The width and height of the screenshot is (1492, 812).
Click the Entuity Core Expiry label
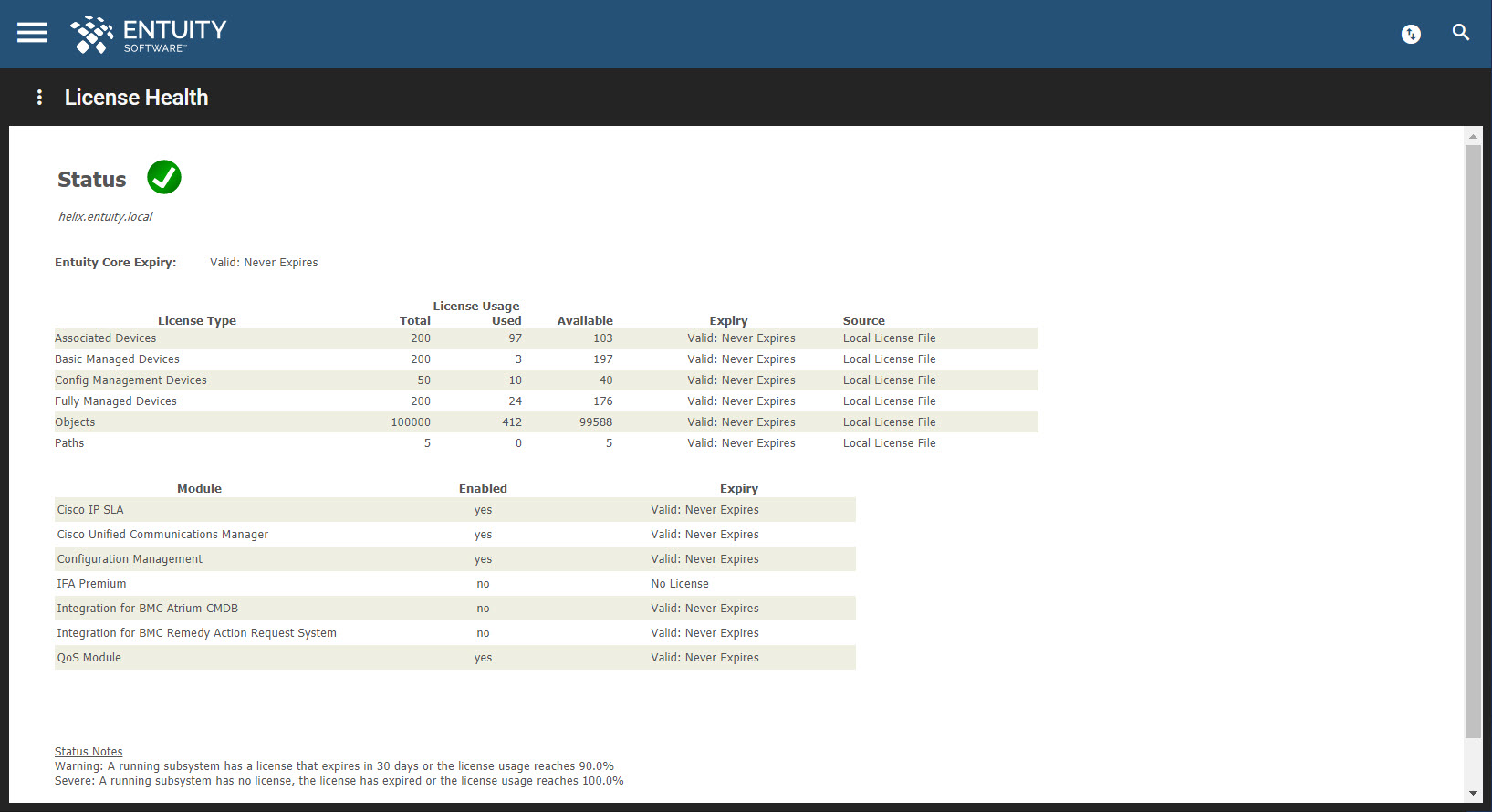[116, 263]
